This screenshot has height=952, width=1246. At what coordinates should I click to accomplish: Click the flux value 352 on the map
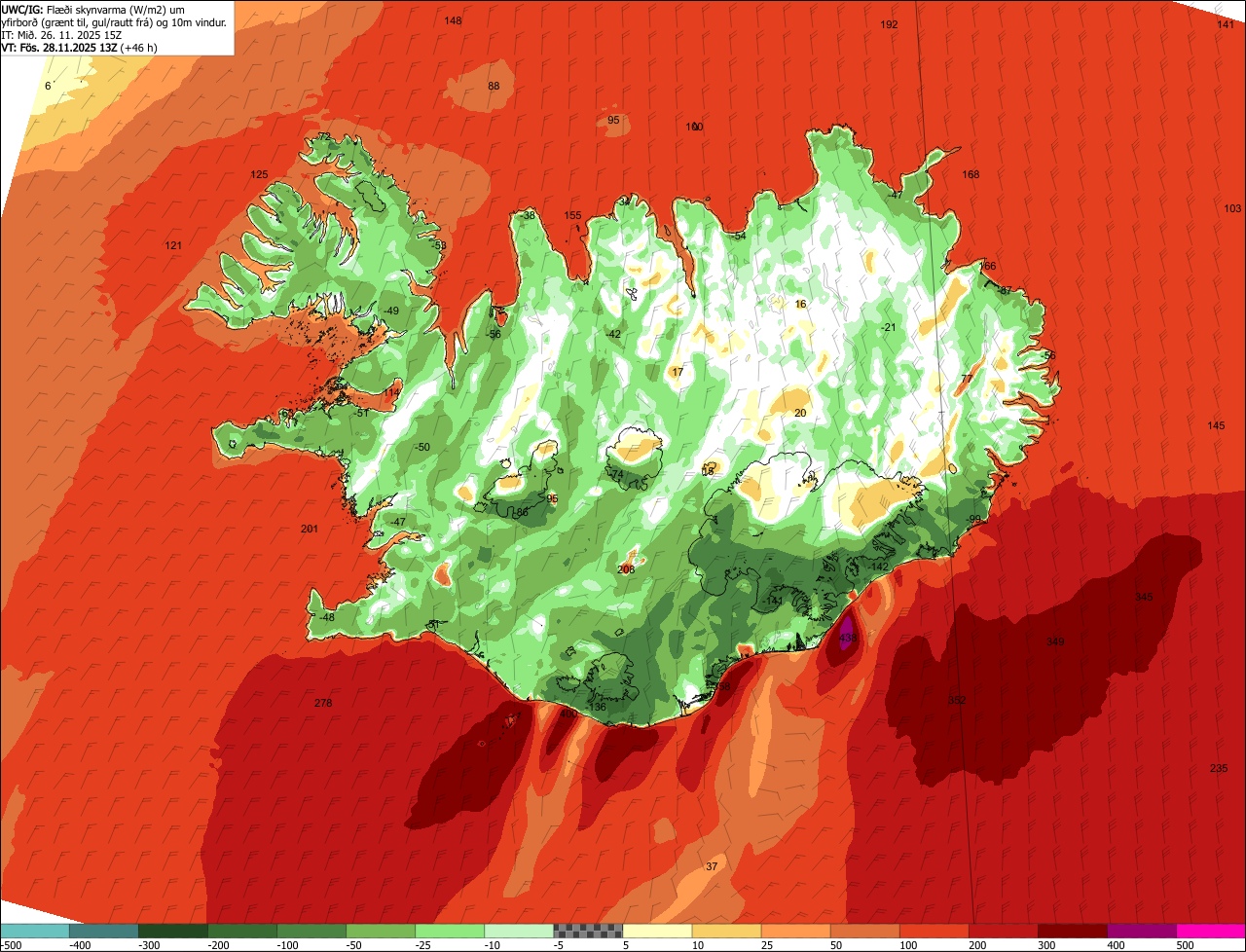[x=957, y=700]
